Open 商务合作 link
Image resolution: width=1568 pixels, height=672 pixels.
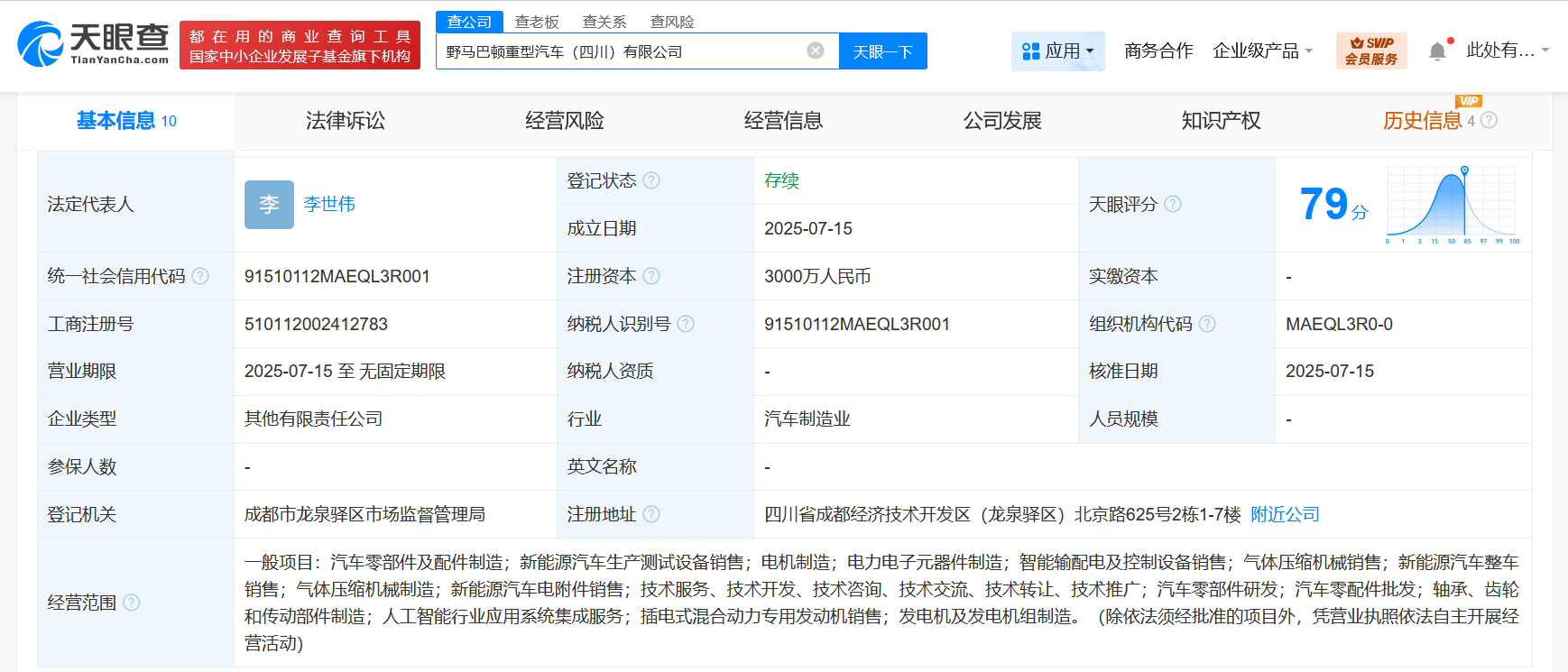[1158, 51]
